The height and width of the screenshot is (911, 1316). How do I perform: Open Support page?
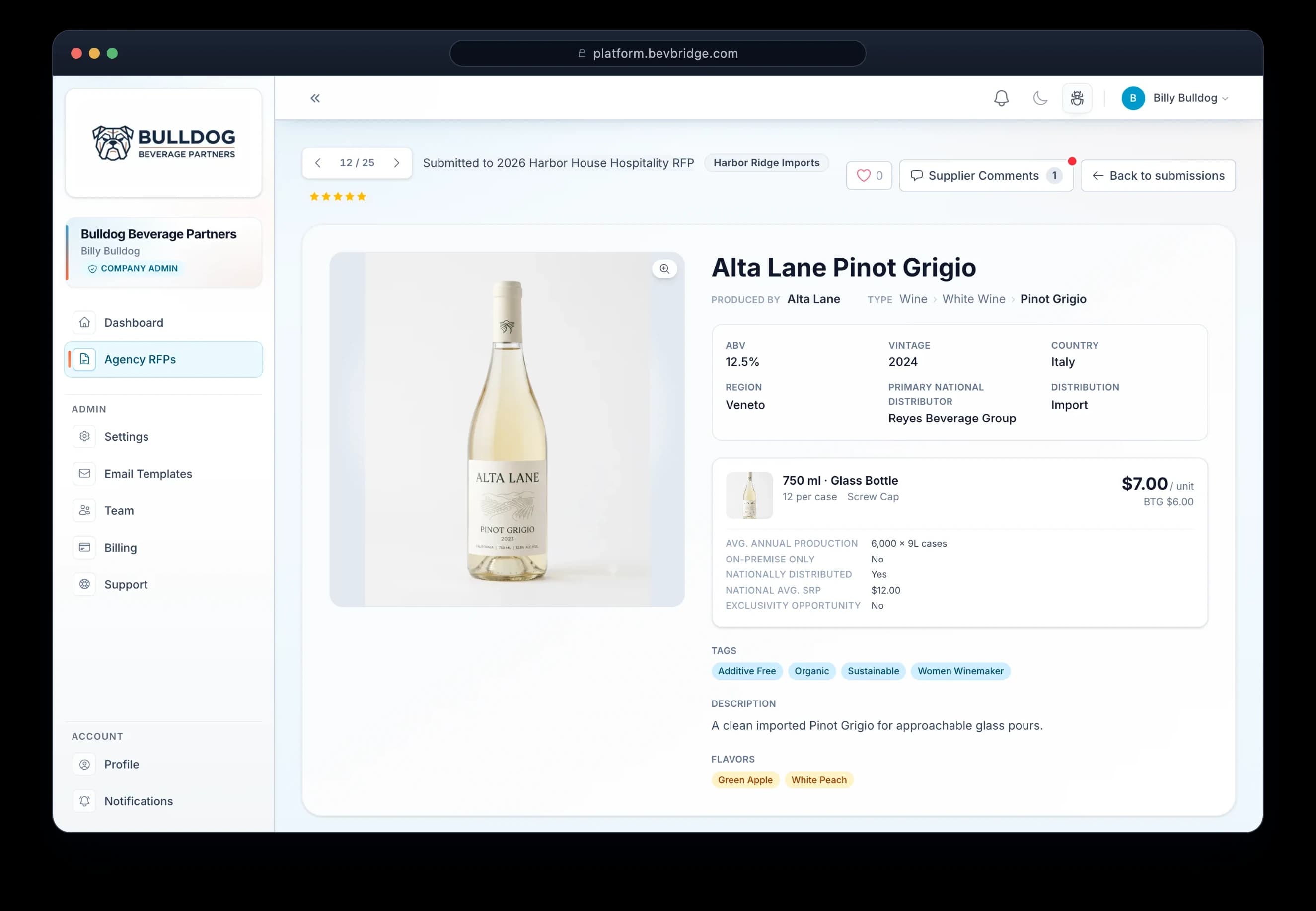click(163, 584)
